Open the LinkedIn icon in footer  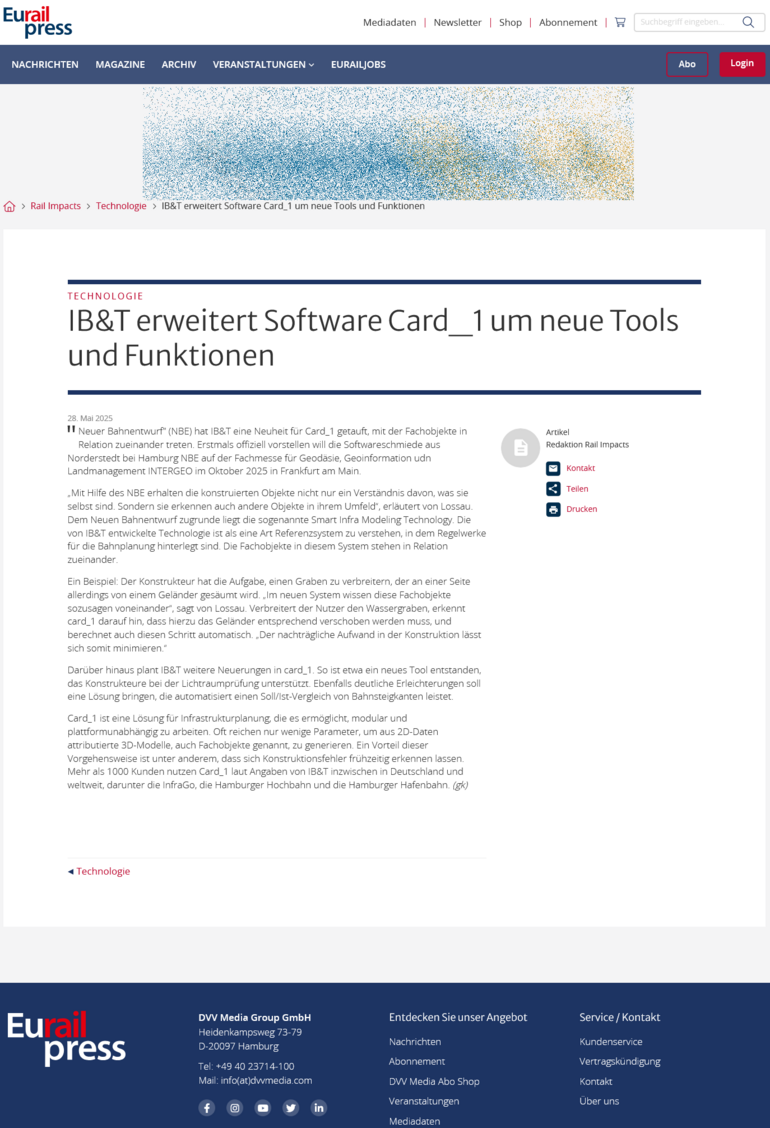click(x=319, y=1108)
